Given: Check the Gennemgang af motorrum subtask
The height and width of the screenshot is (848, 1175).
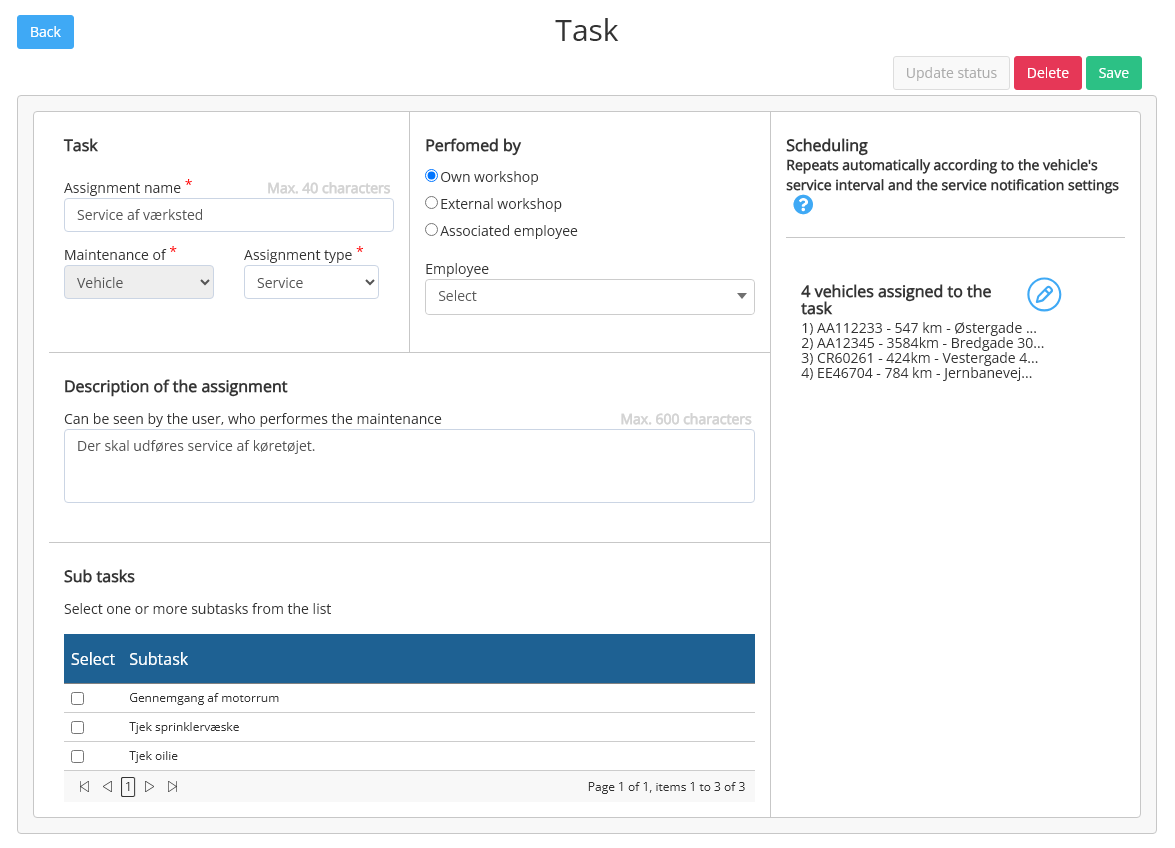Looking at the screenshot, I should point(77,698).
